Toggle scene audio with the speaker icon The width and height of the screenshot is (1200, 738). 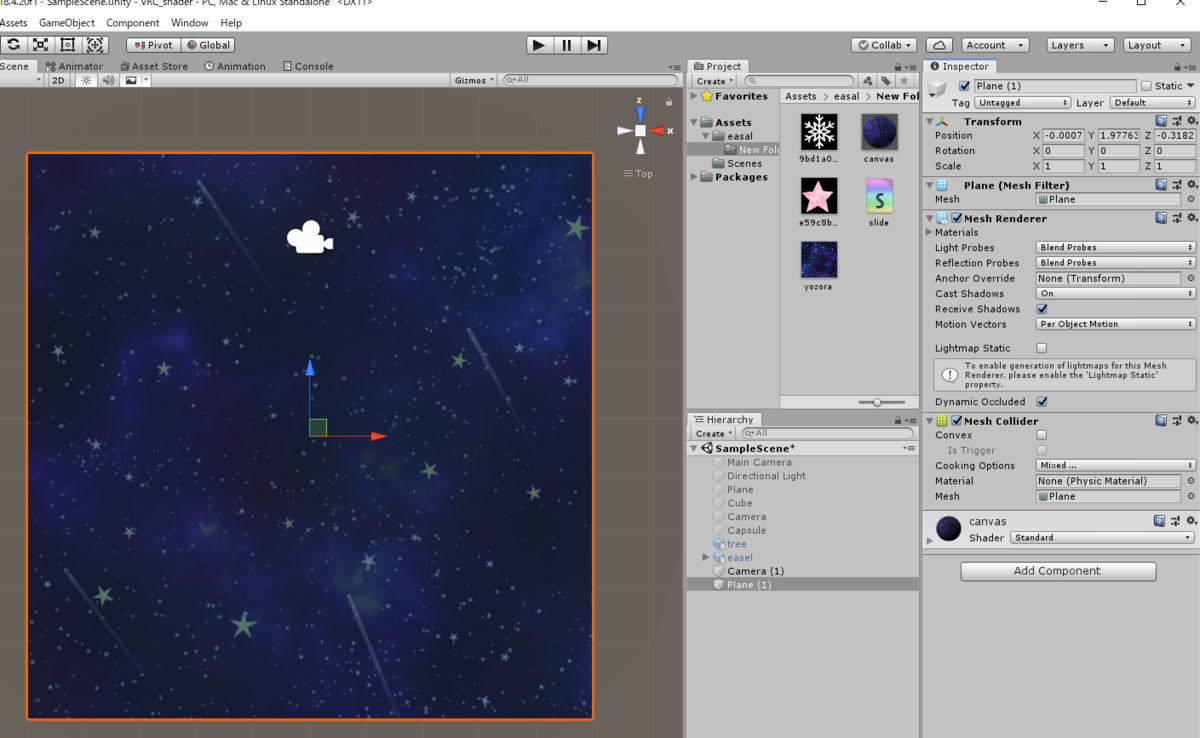pos(107,80)
